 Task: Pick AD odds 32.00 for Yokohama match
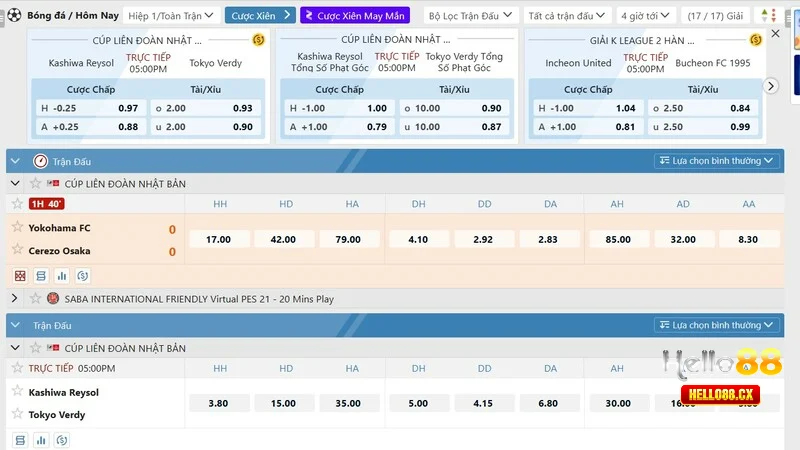coord(683,239)
